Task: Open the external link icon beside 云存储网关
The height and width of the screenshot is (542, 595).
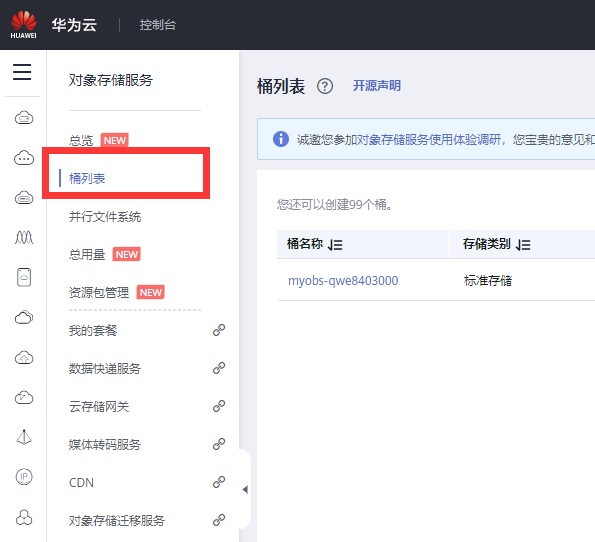Action: [219, 406]
